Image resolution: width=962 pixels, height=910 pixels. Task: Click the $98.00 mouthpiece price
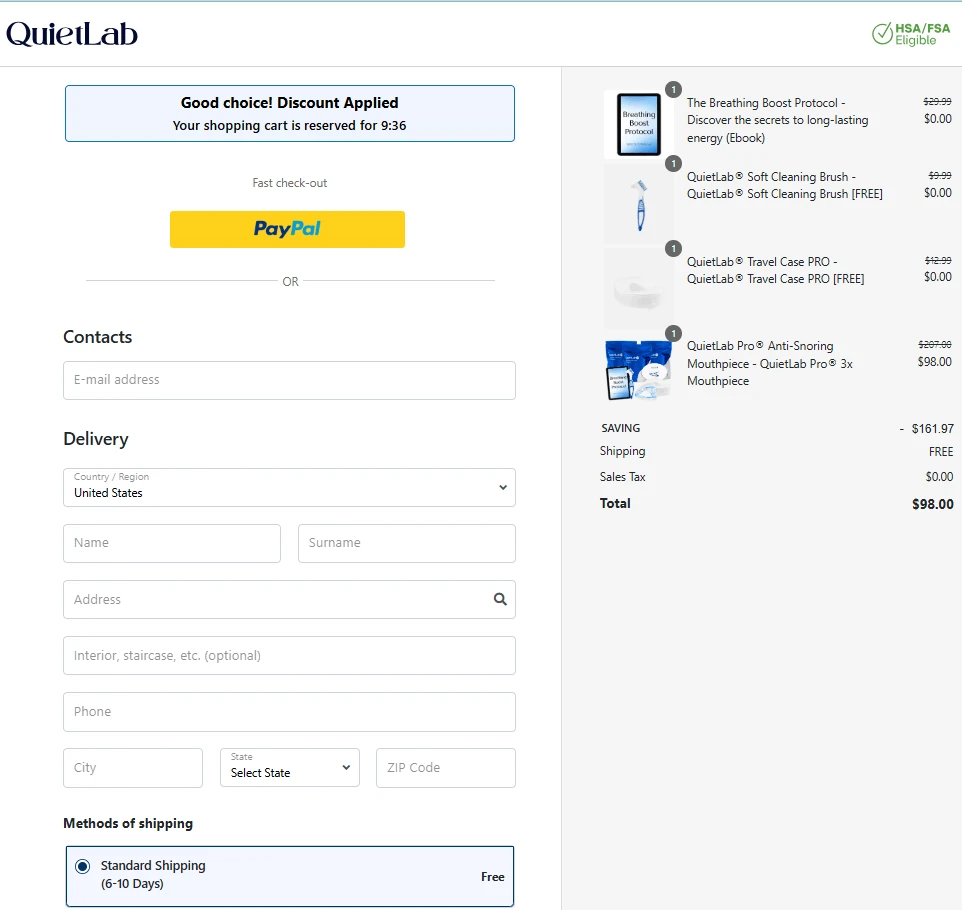pos(934,362)
